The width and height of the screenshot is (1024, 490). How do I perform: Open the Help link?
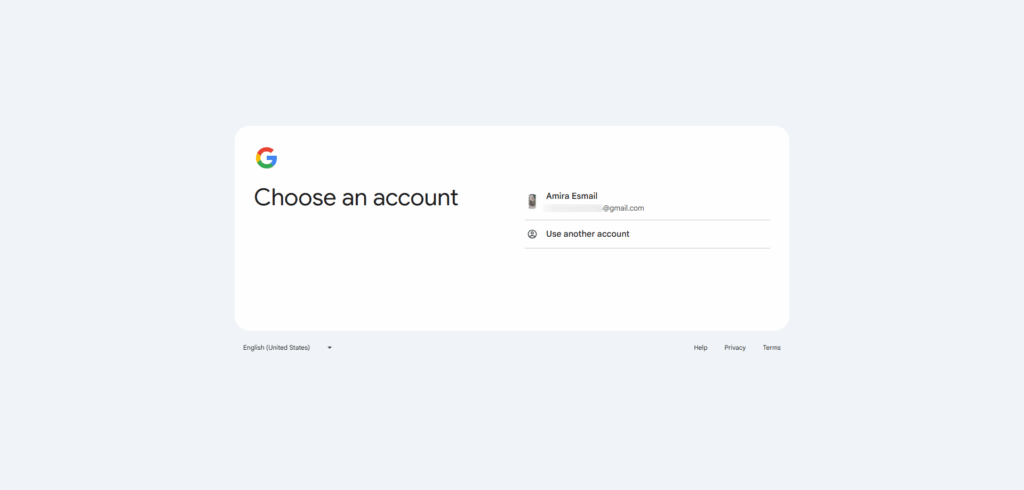[x=701, y=348]
